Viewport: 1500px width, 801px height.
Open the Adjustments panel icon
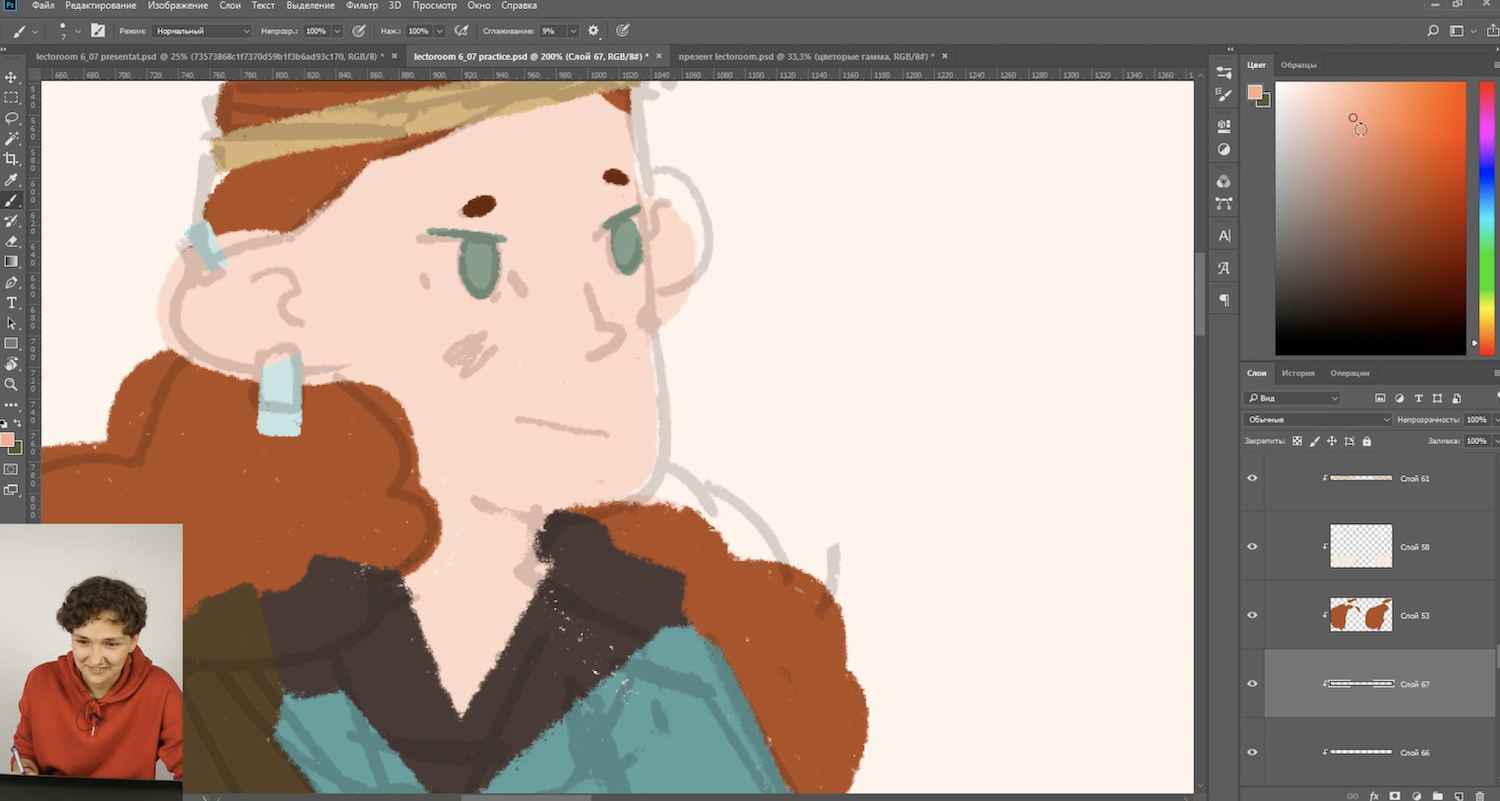(1224, 149)
